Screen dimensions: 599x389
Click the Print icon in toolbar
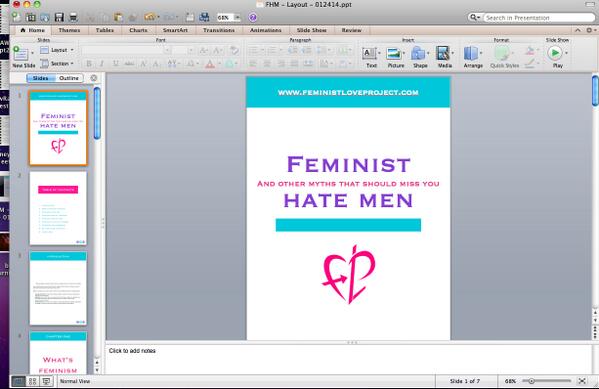(x=73, y=17)
